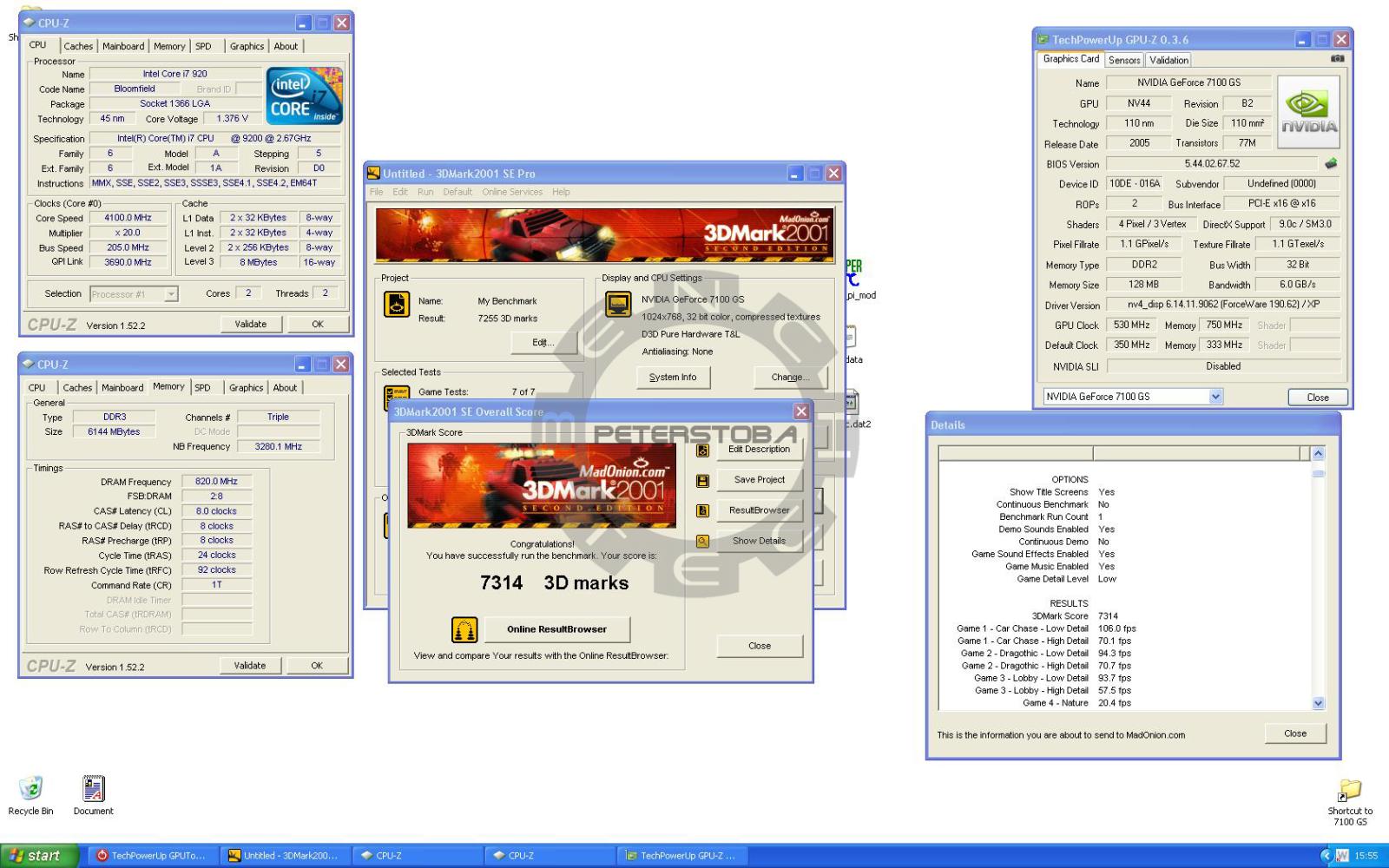Open Processor #1 selection dropdown in CPU-Z
1389x868 pixels.
coord(171,294)
